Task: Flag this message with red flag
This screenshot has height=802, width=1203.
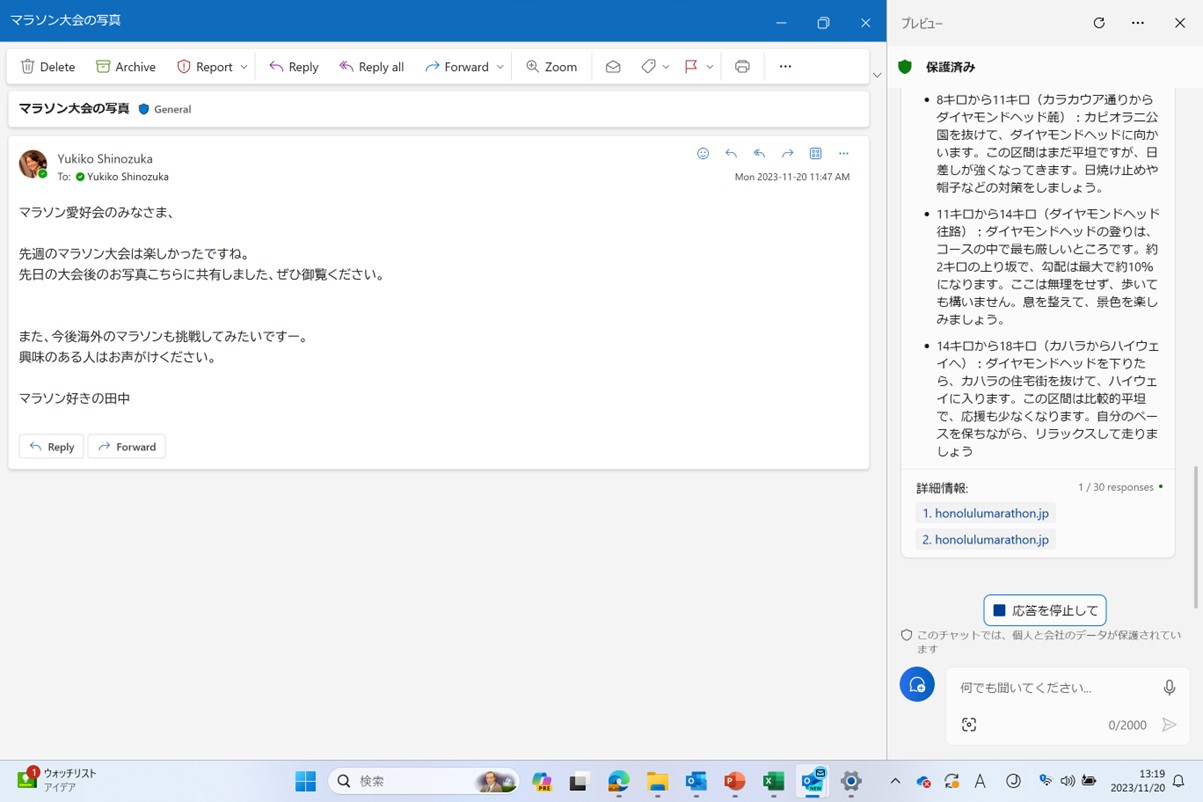Action: (x=691, y=67)
